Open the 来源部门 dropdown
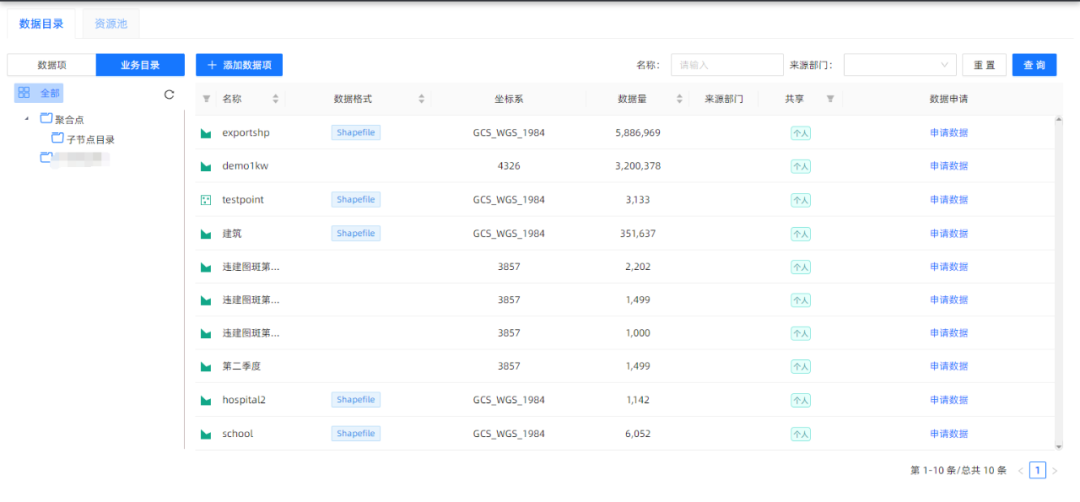1080x502 pixels. click(x=900, y=65)
